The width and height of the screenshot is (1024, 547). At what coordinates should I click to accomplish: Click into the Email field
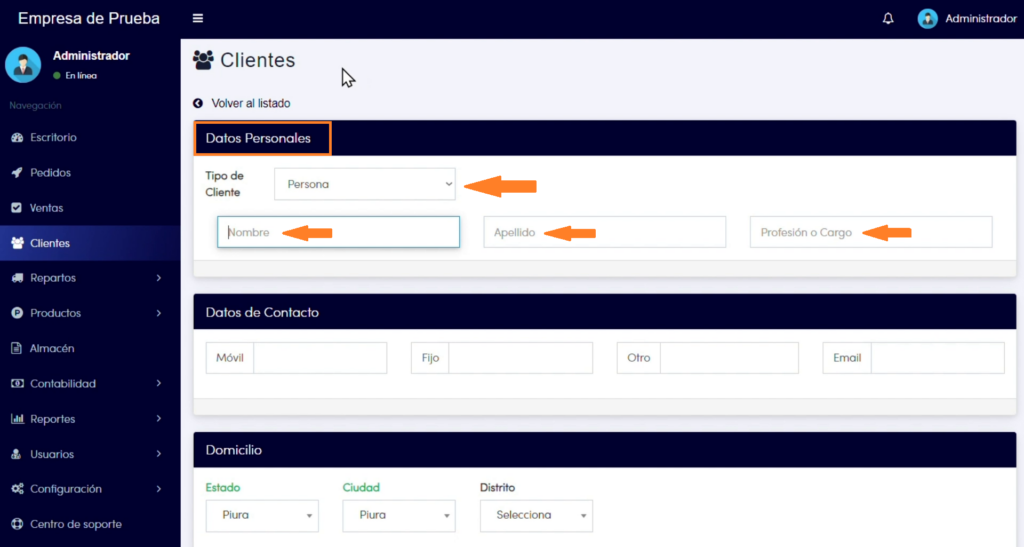click(938, 358)
